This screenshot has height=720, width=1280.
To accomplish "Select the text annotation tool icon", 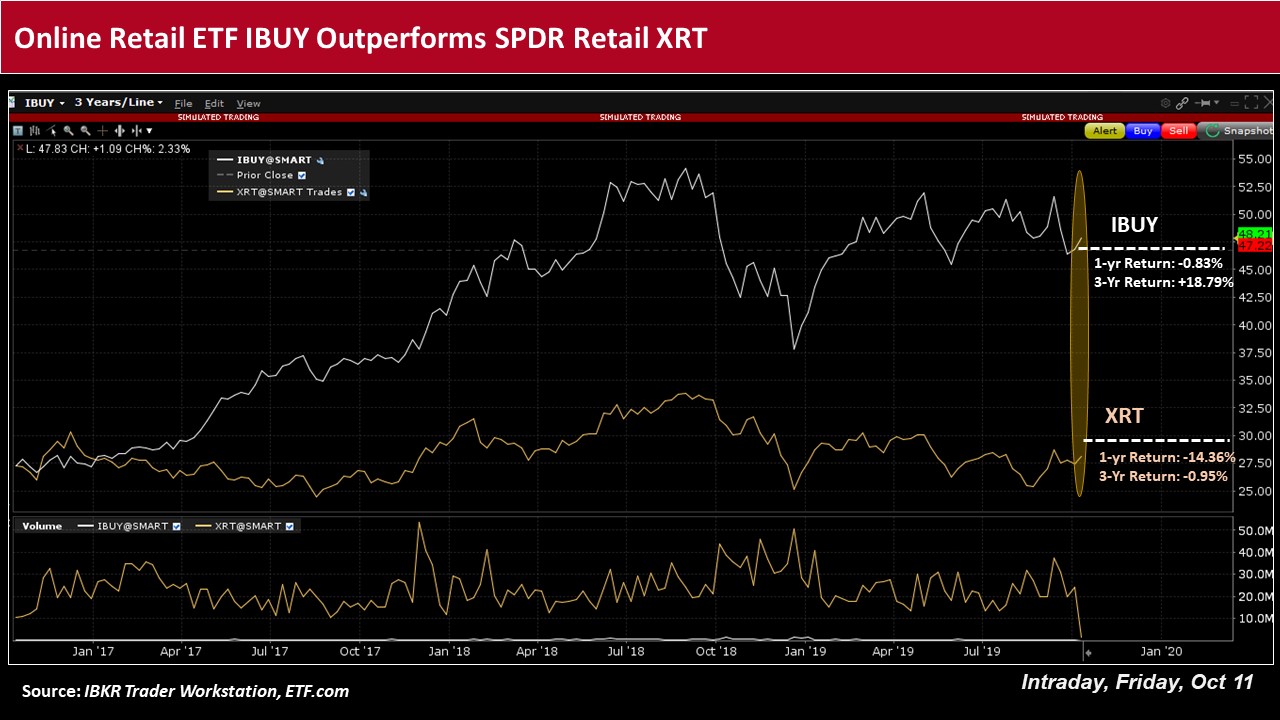I will coord(18,130).
